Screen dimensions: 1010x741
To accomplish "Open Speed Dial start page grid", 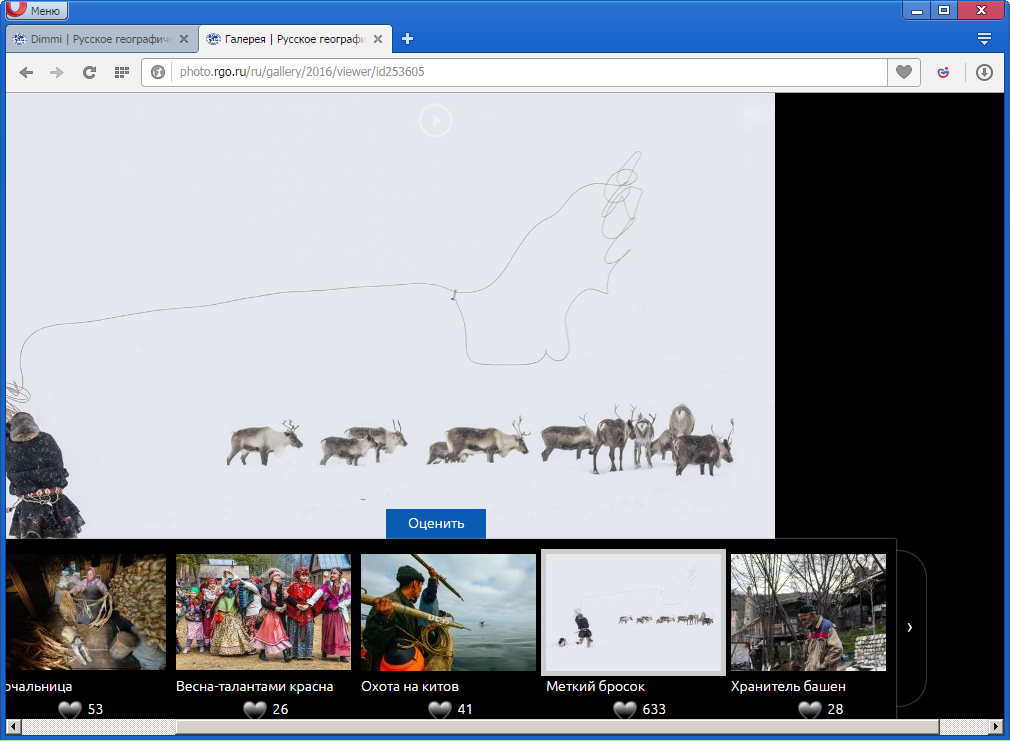I will pyautogui.click(x=121, y=72).
